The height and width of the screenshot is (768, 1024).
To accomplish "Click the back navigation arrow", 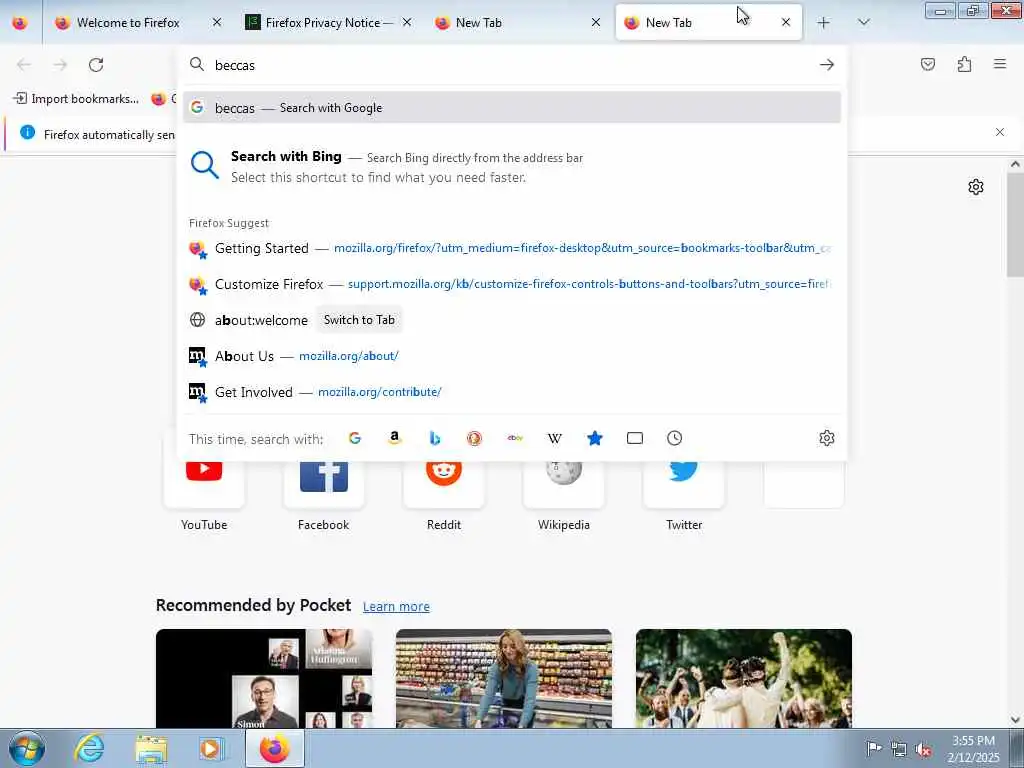I will coord(24,65).
